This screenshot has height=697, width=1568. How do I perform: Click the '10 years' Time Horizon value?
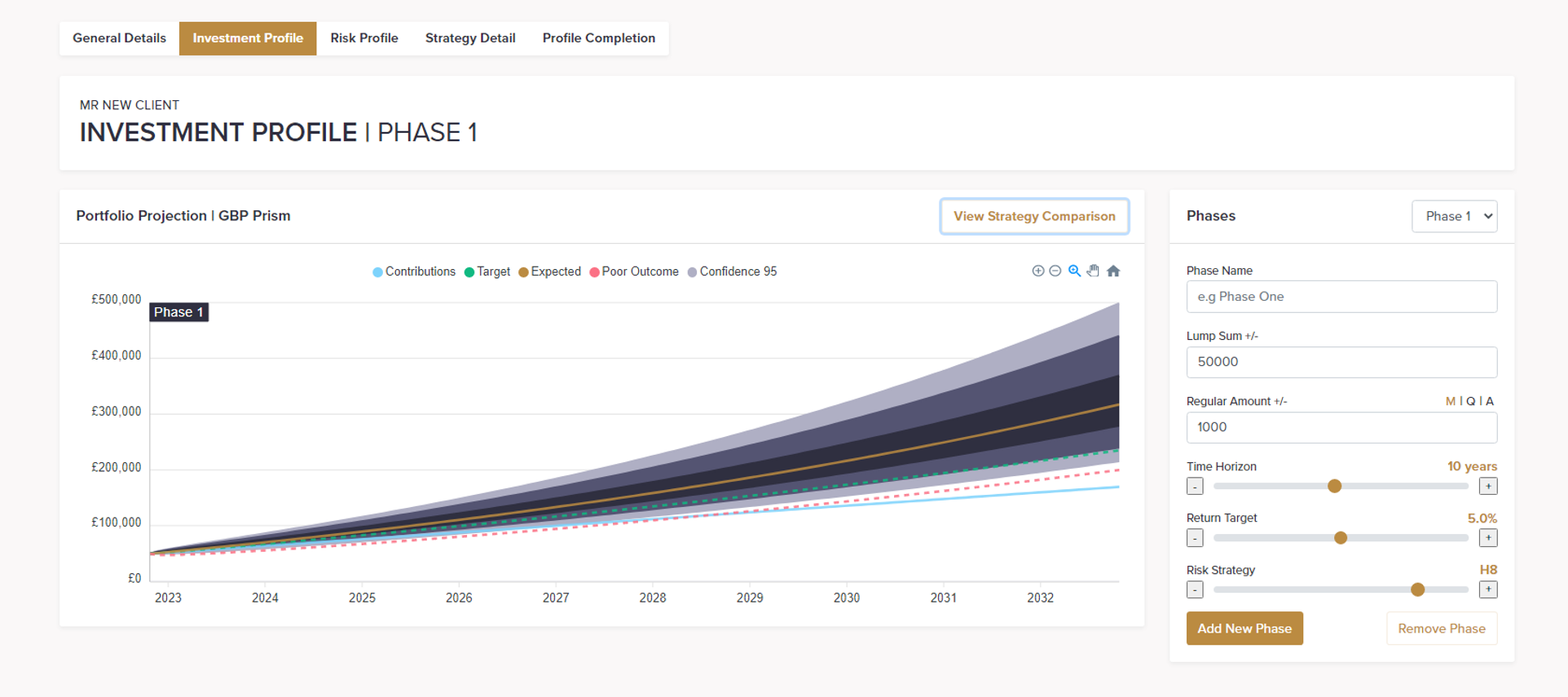(x=1472, y=466)
